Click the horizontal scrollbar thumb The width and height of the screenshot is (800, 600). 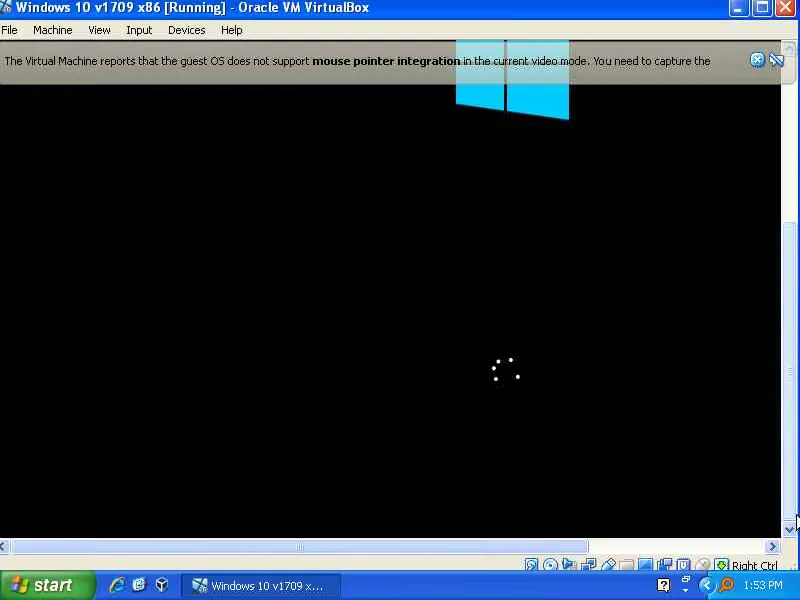[299, 547]
